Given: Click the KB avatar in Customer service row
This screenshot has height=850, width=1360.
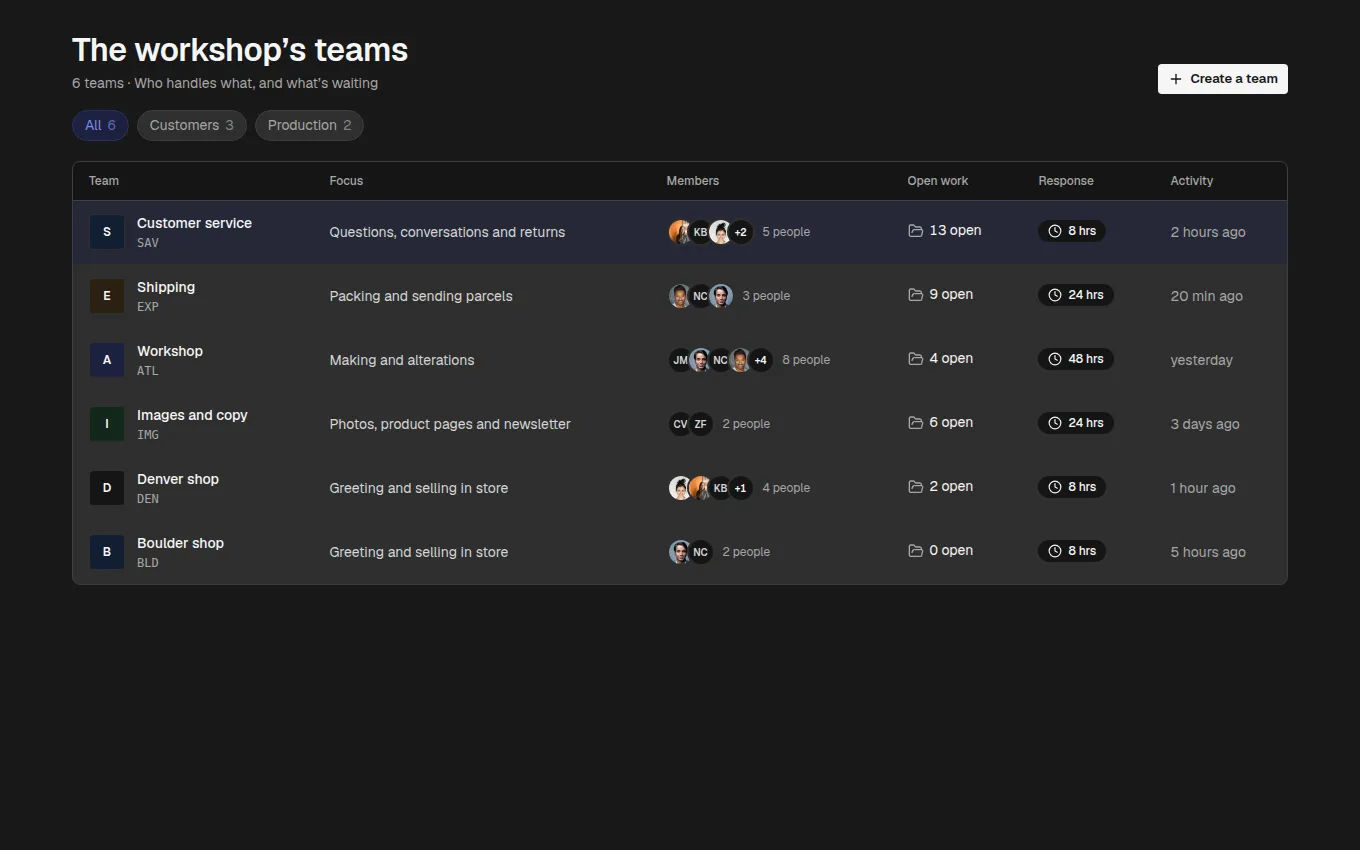Looking at the screenshot, I should click(x=700, y=232).
